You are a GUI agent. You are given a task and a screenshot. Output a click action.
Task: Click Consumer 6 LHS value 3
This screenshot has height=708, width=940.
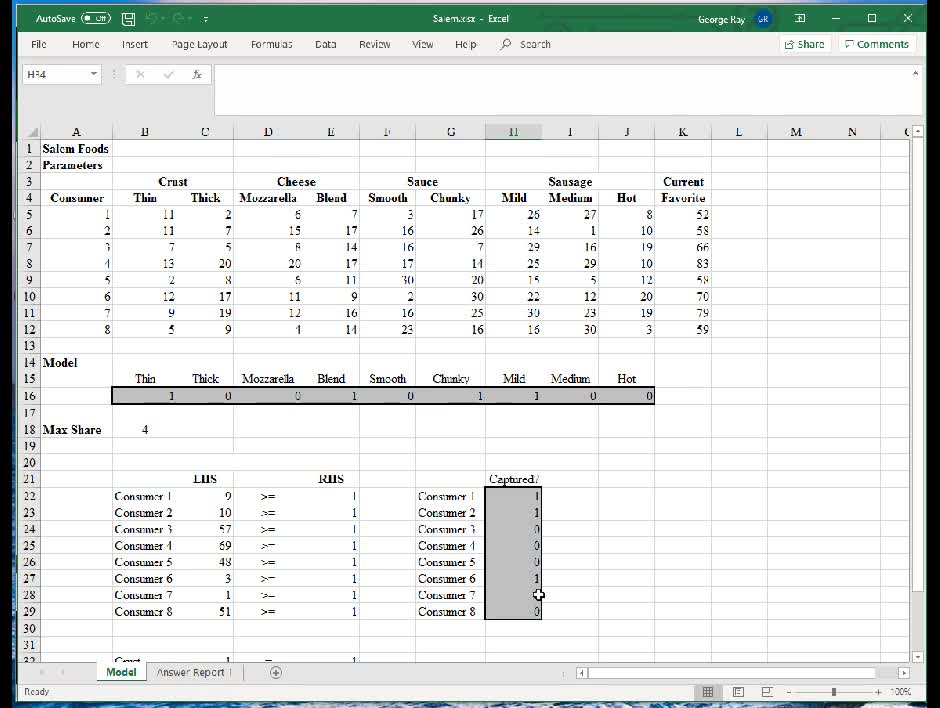coord(206,579)
